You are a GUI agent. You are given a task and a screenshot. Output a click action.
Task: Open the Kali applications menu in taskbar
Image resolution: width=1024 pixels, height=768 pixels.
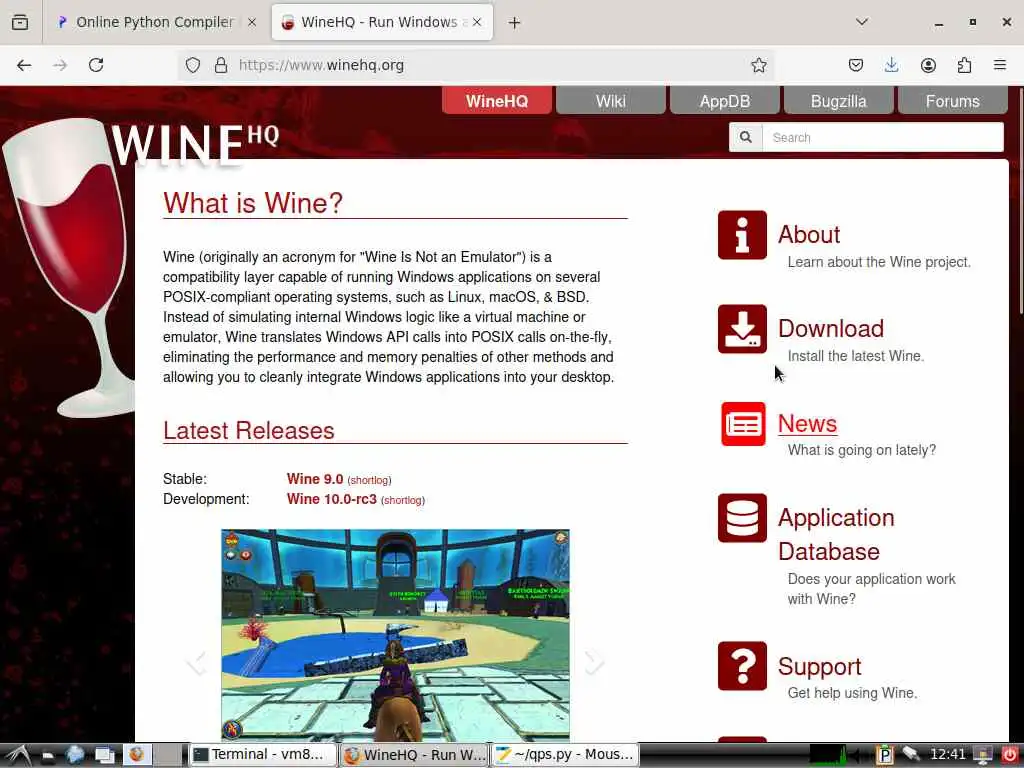[x=18, y=756]
